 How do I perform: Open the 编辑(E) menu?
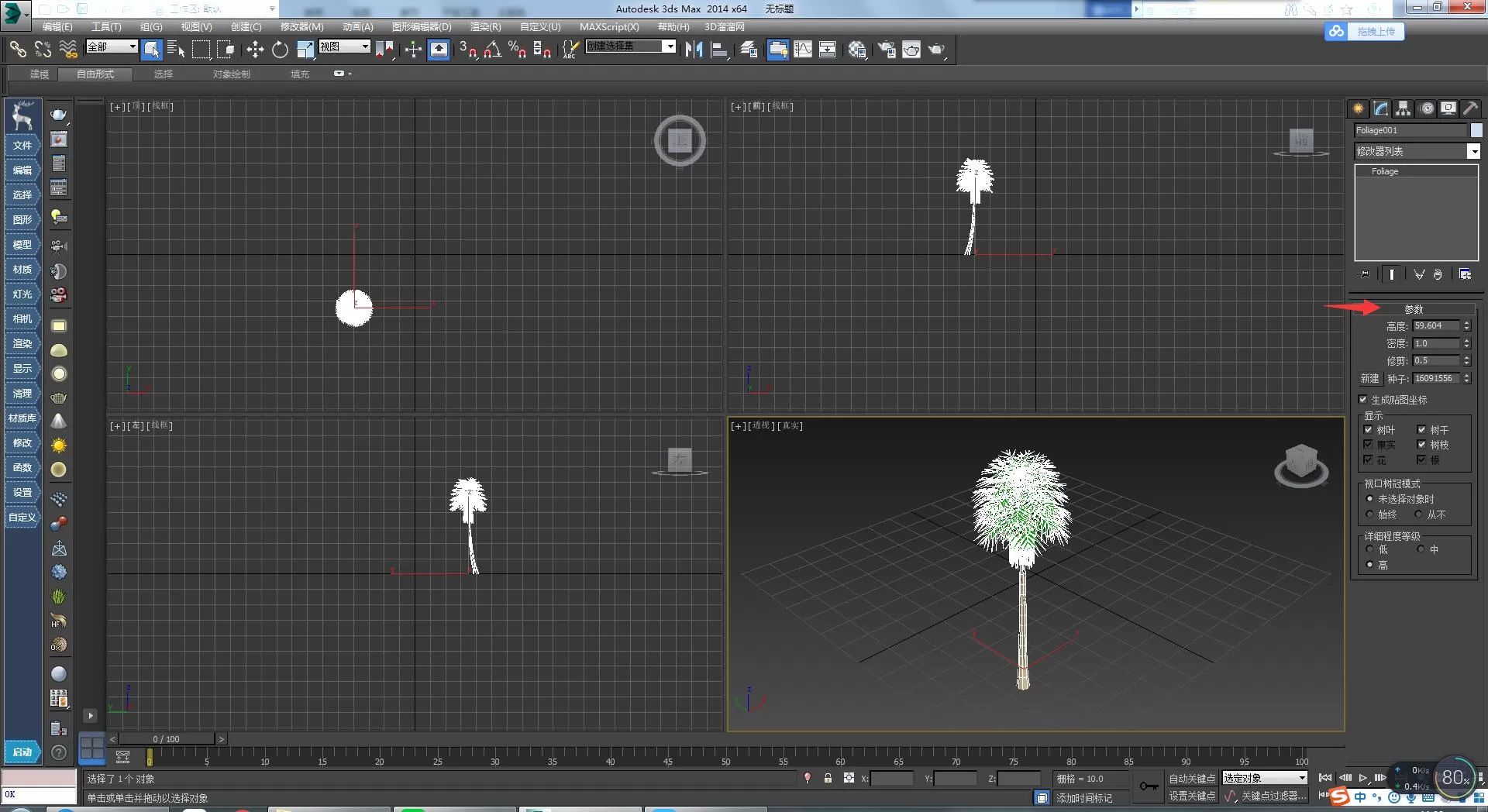coord(57,26)
